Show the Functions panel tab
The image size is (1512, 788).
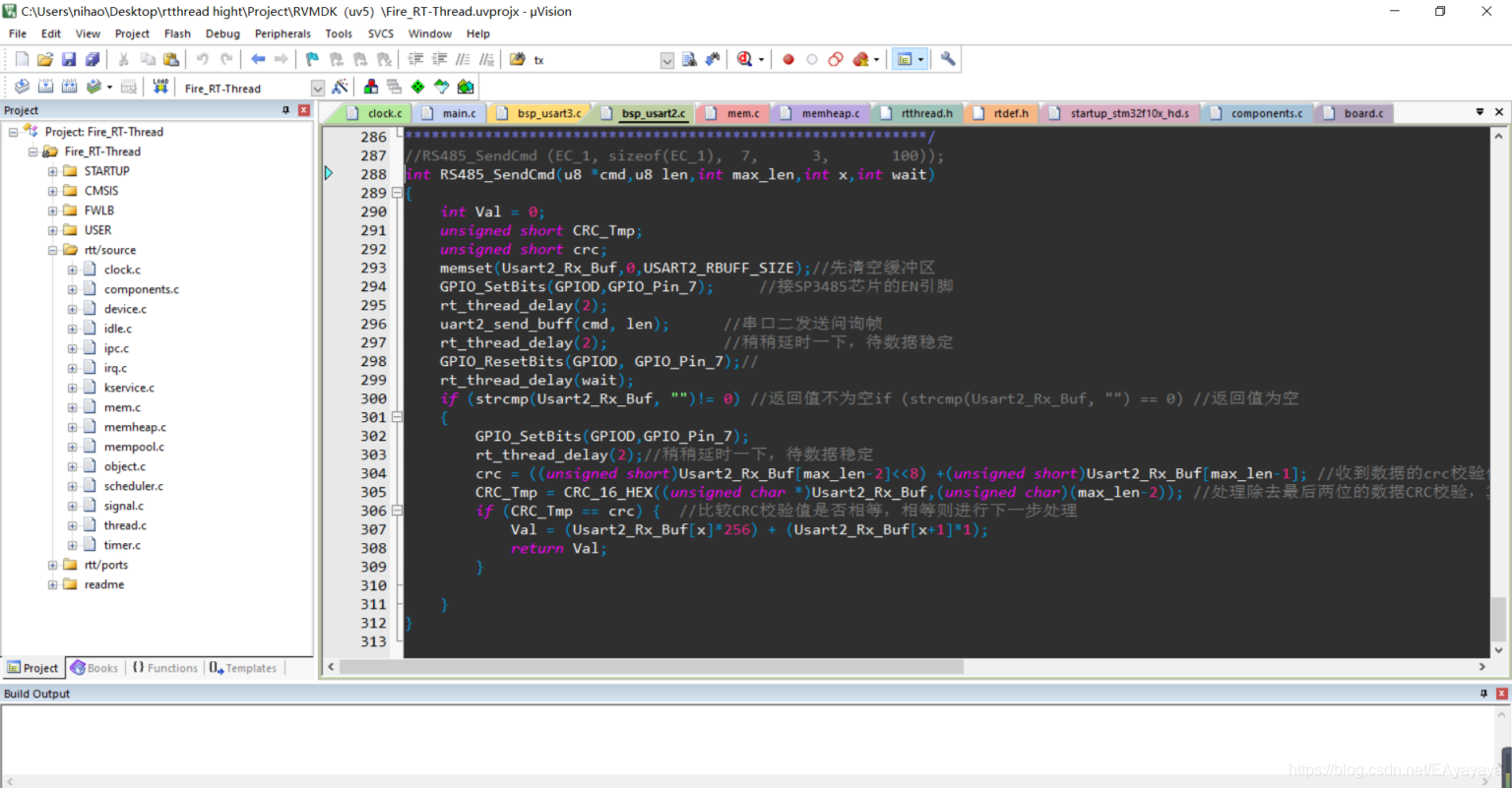coord(164,668)
